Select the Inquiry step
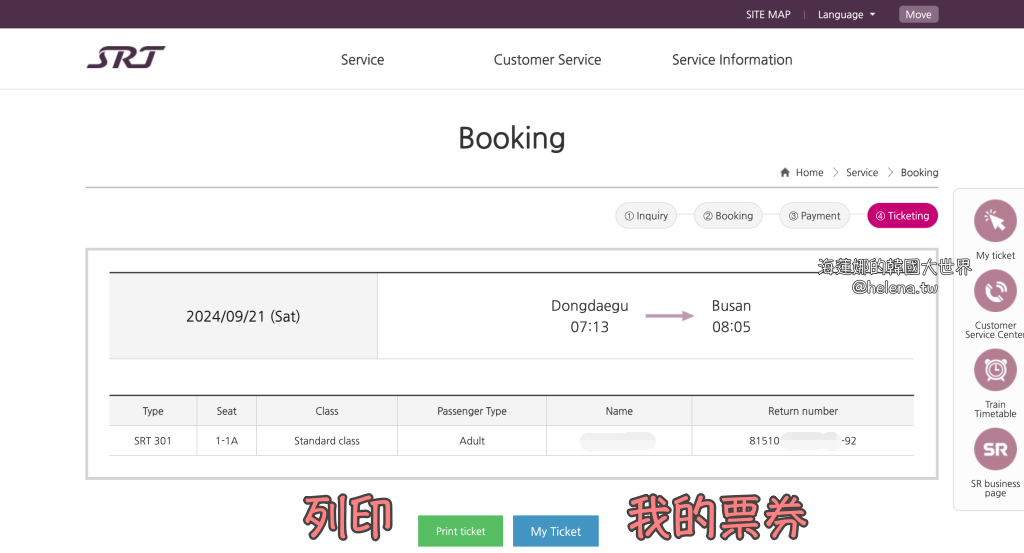The image size is (1024, 553). click(x=646, y=215)
